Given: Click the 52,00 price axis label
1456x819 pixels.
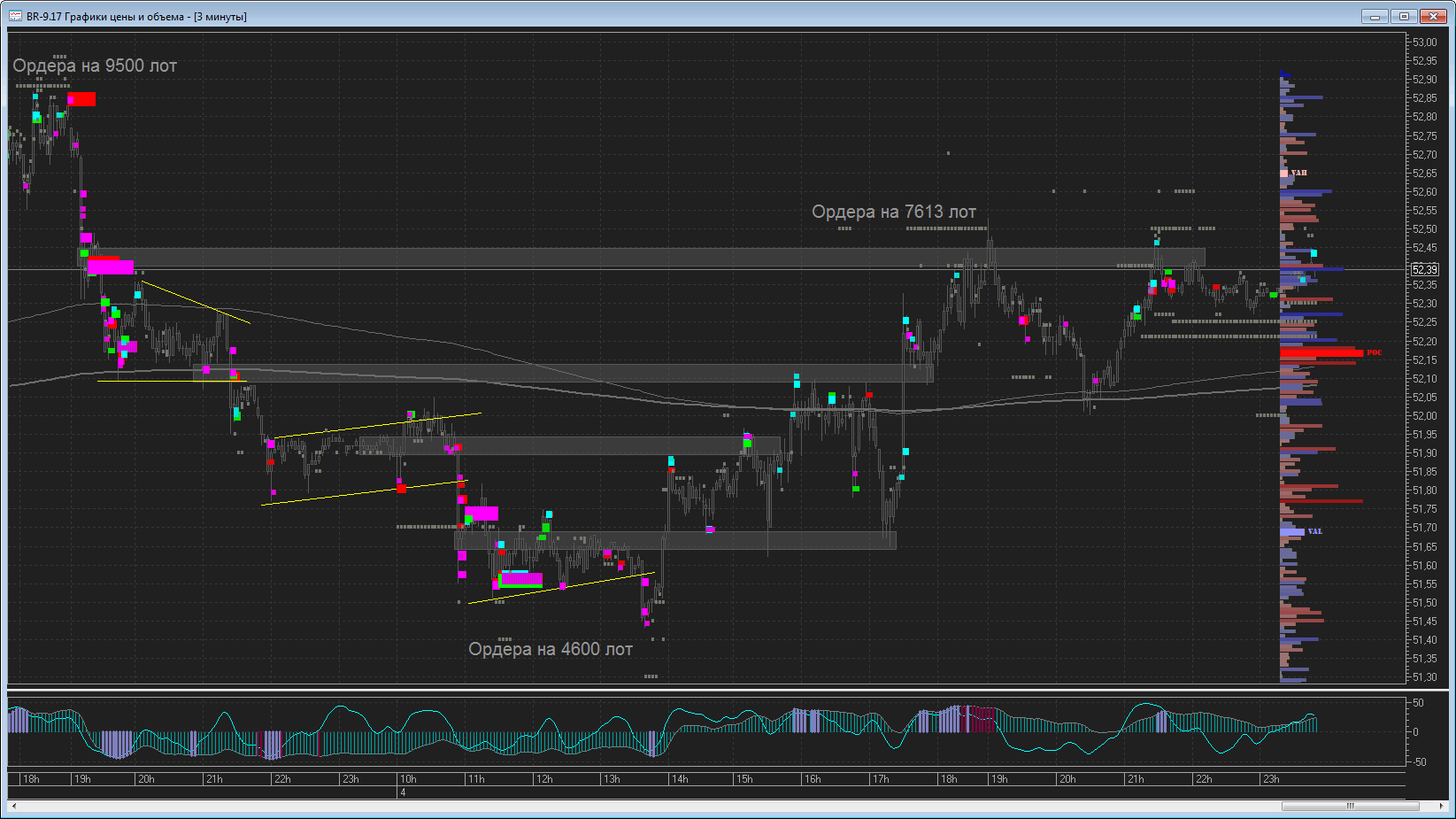Looking at the screenshot, I should [x=1425, y=415].
